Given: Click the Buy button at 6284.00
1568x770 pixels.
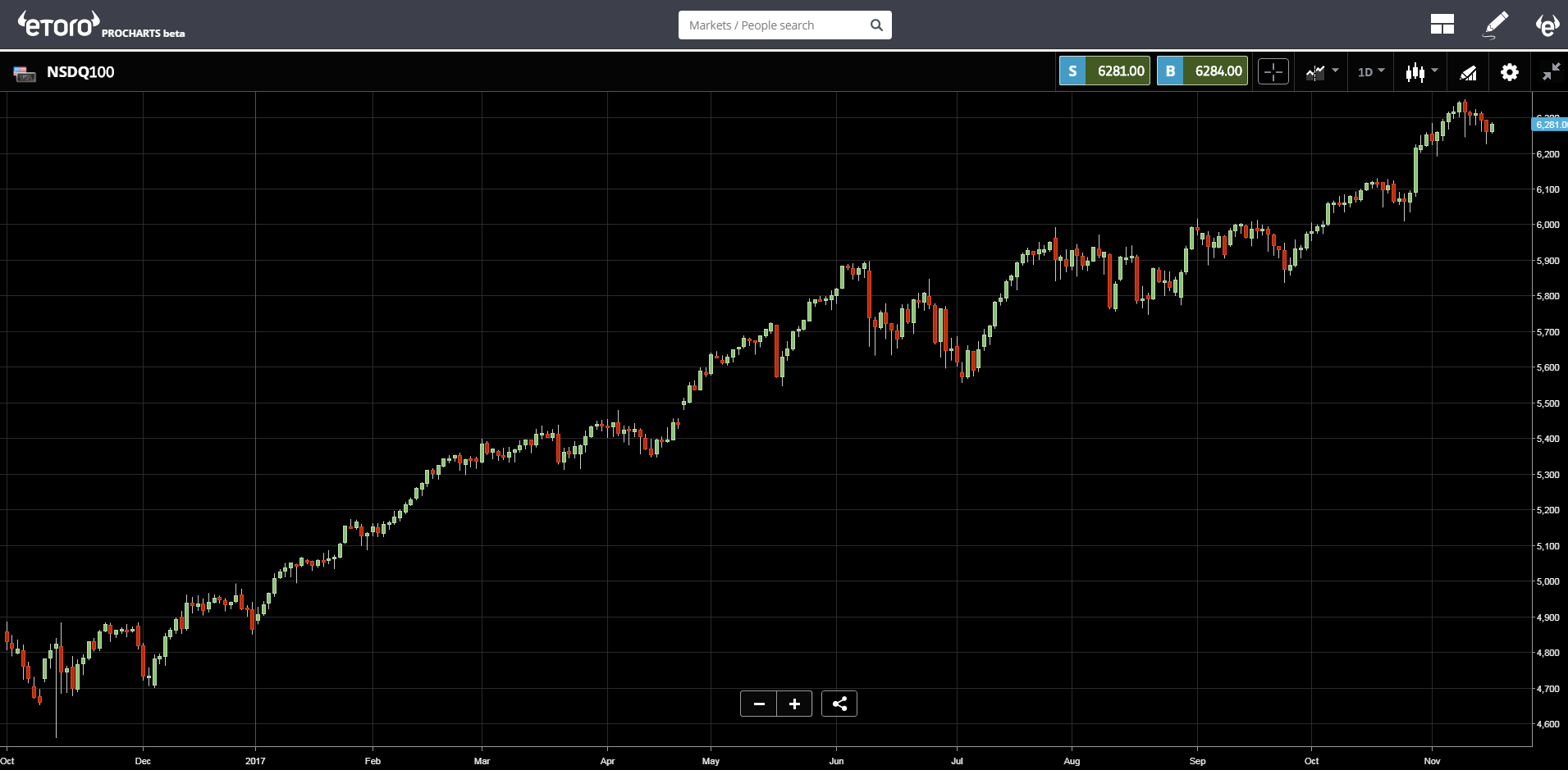Looking at the screenshot, I should (1202, 71).
